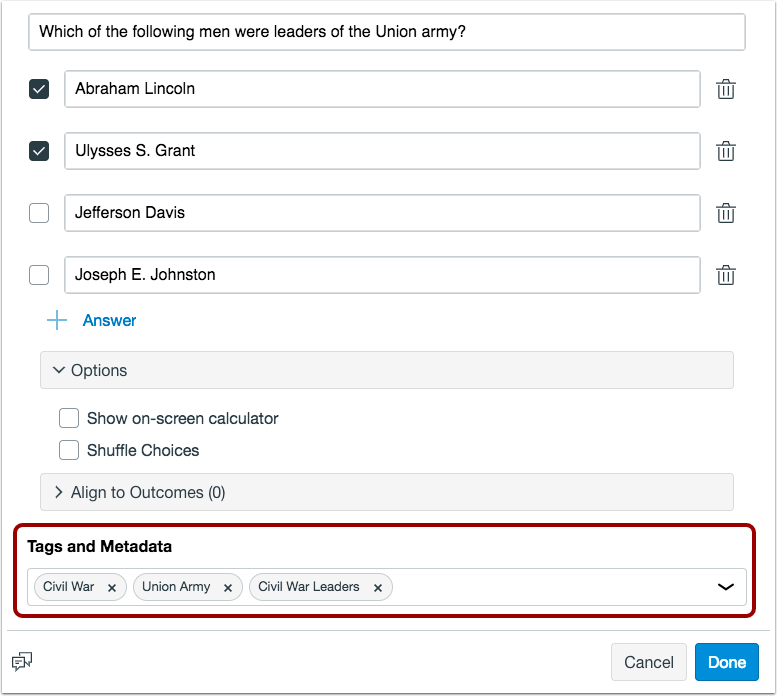Click the Answer link
Viewport: 777px width, 696px height.
[x=109, y=321]
